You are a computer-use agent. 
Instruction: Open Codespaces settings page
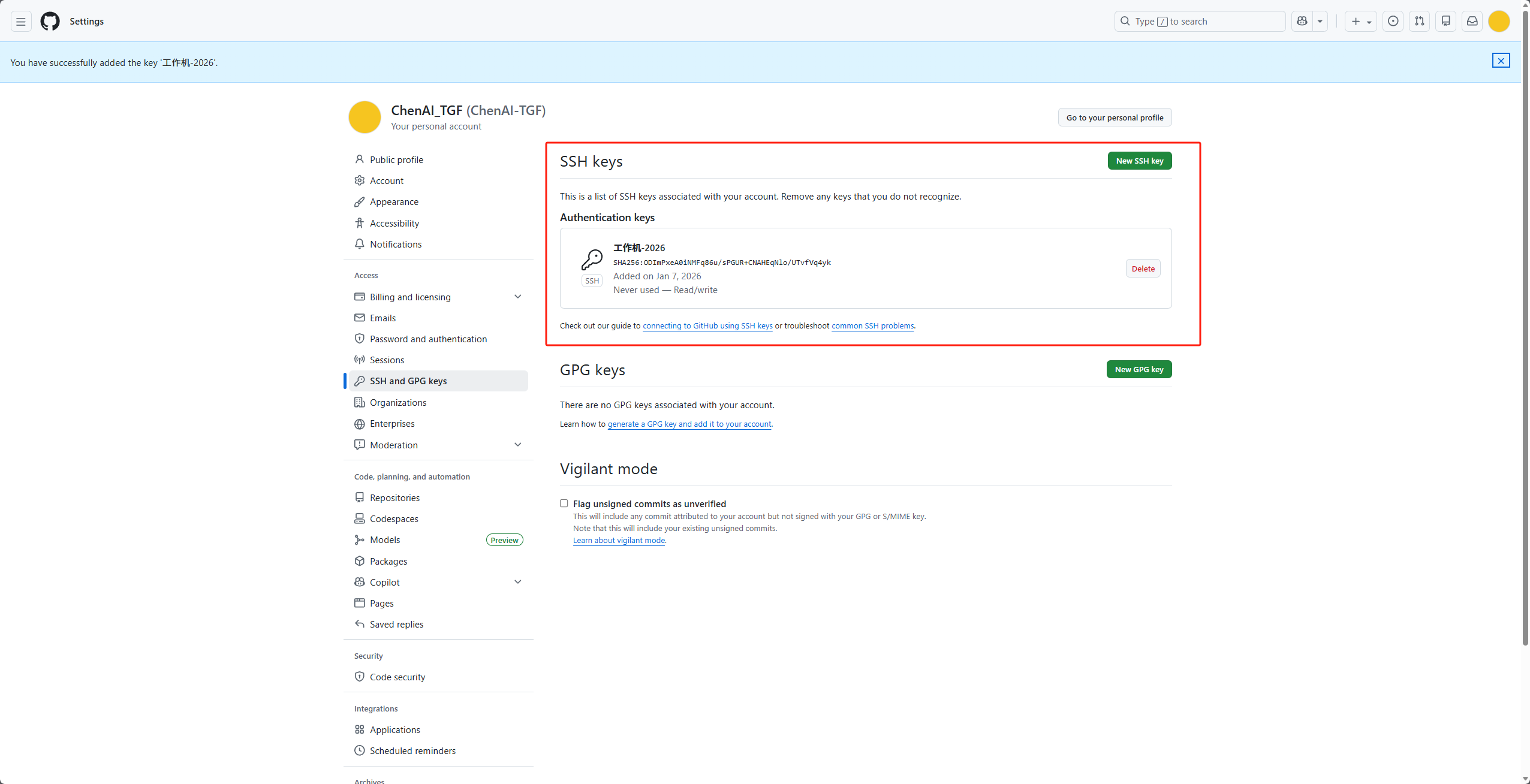(394, 519)
